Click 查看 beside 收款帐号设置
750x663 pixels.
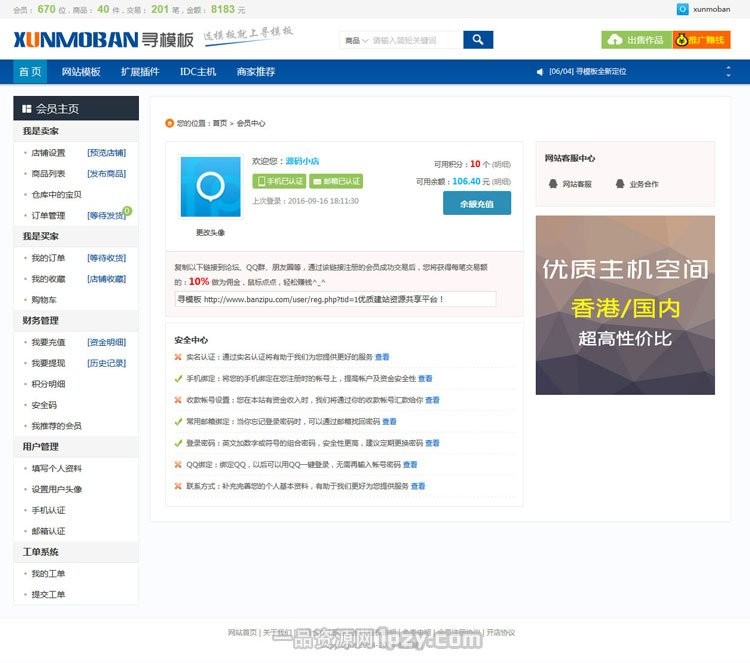pyautogui.click(x=432, y=400)
